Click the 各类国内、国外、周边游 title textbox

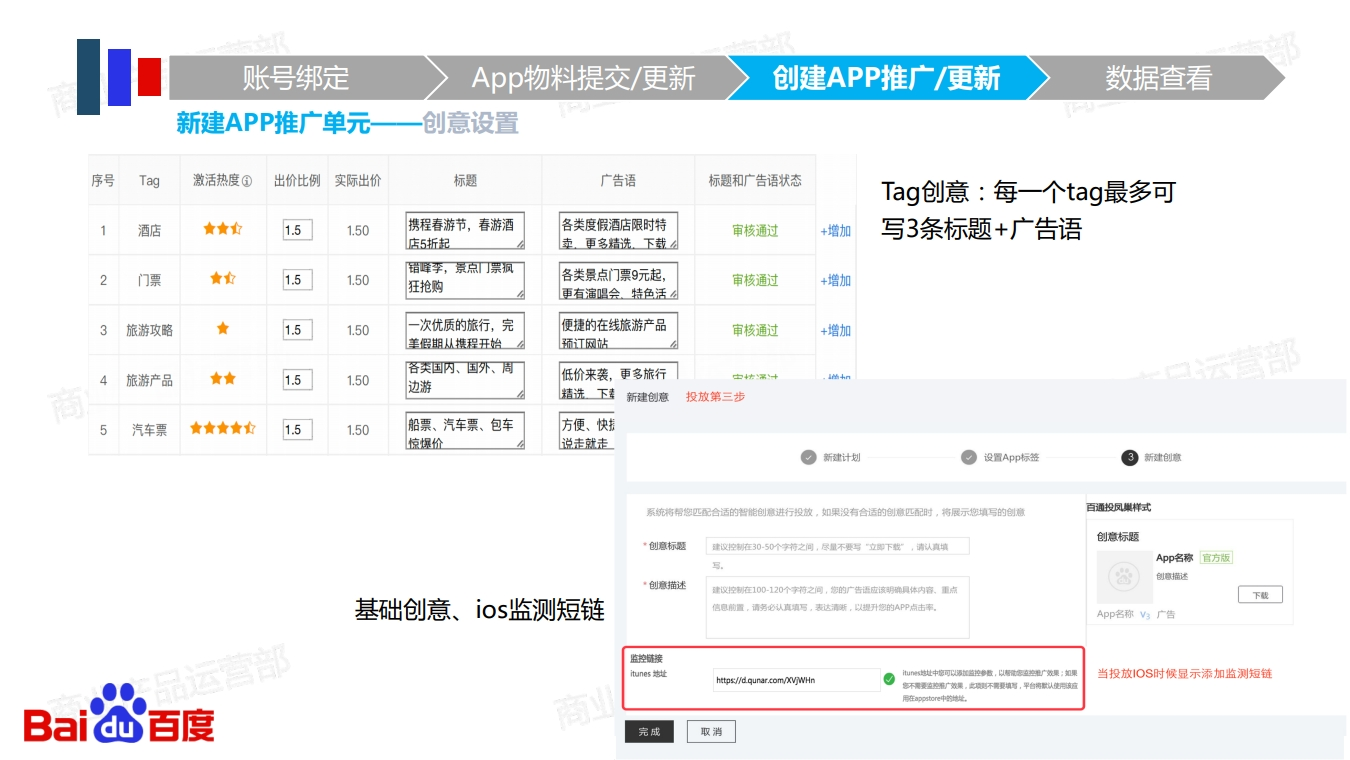tap(465, 380)
